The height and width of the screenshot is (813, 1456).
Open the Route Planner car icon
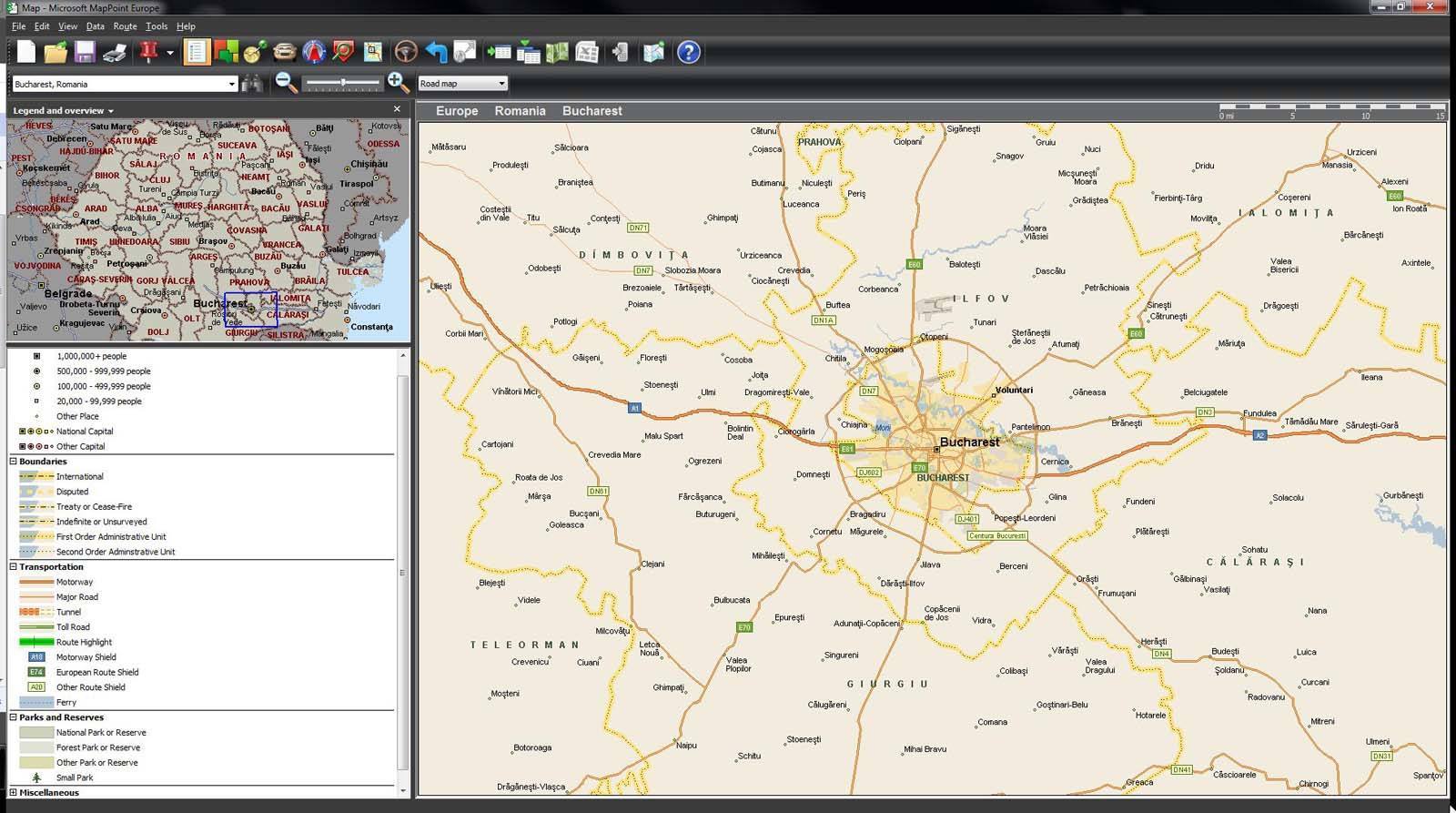pos(285,52)
